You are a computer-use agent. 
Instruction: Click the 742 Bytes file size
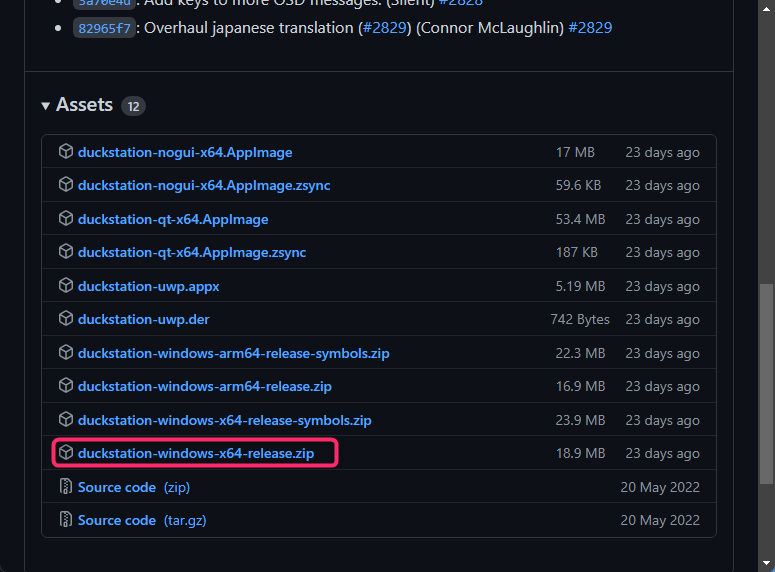580,319
